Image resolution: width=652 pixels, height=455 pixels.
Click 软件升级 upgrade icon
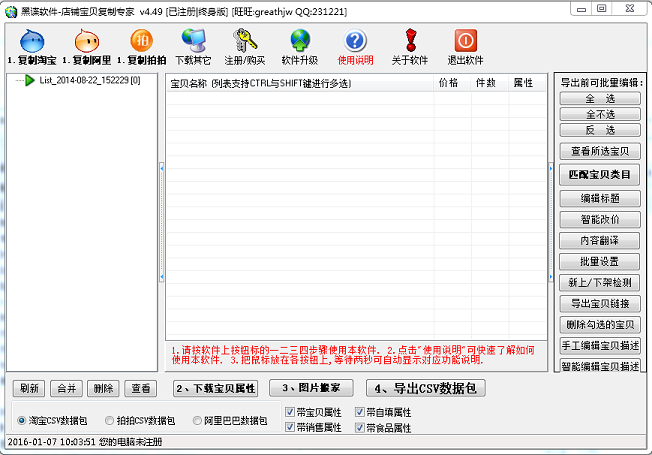coord(300,47)
